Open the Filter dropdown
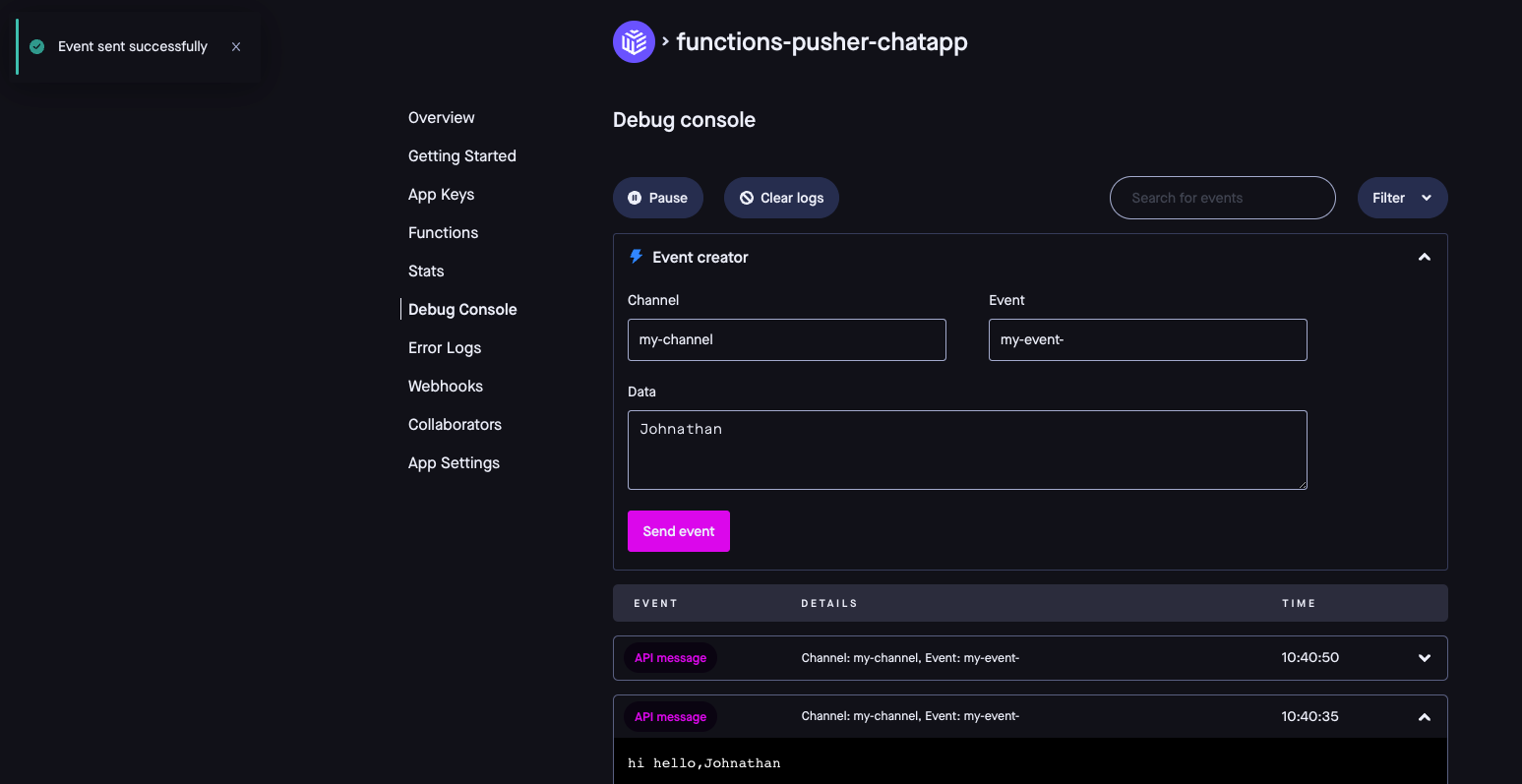1522x784 pixels. [x=1402, y=198]
